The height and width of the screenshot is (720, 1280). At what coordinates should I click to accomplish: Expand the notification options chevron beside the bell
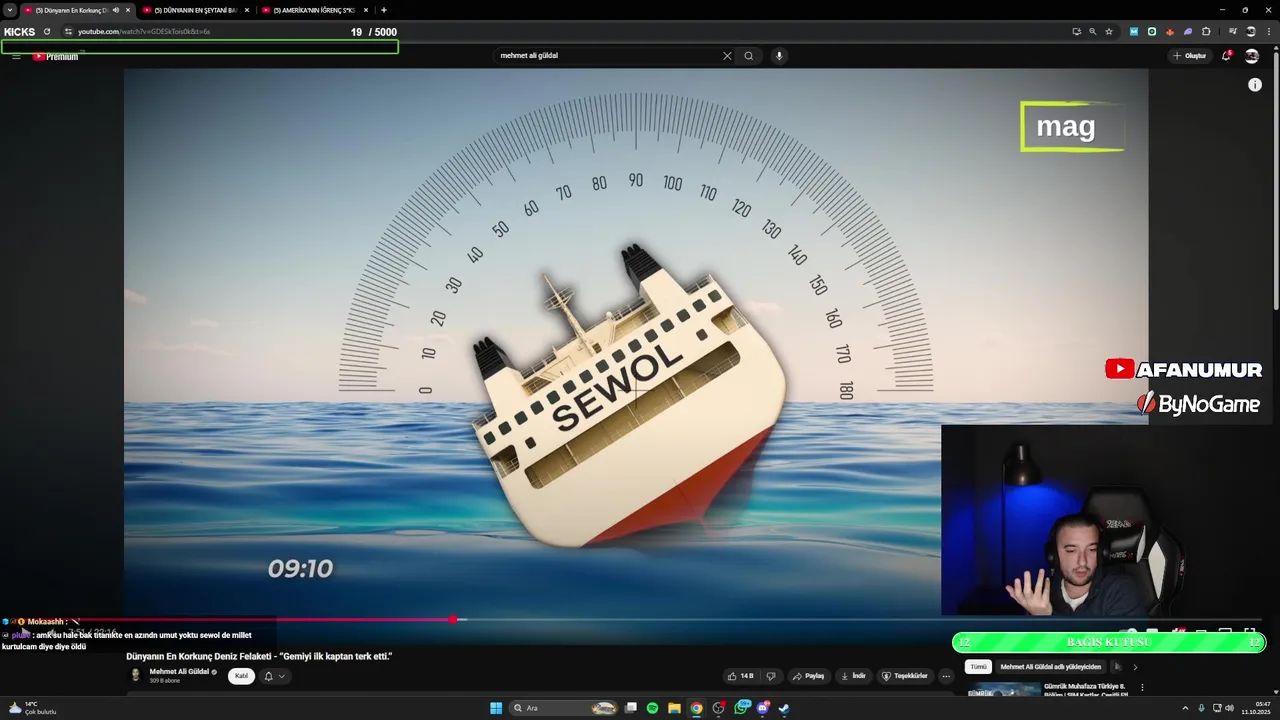(282, 676)
